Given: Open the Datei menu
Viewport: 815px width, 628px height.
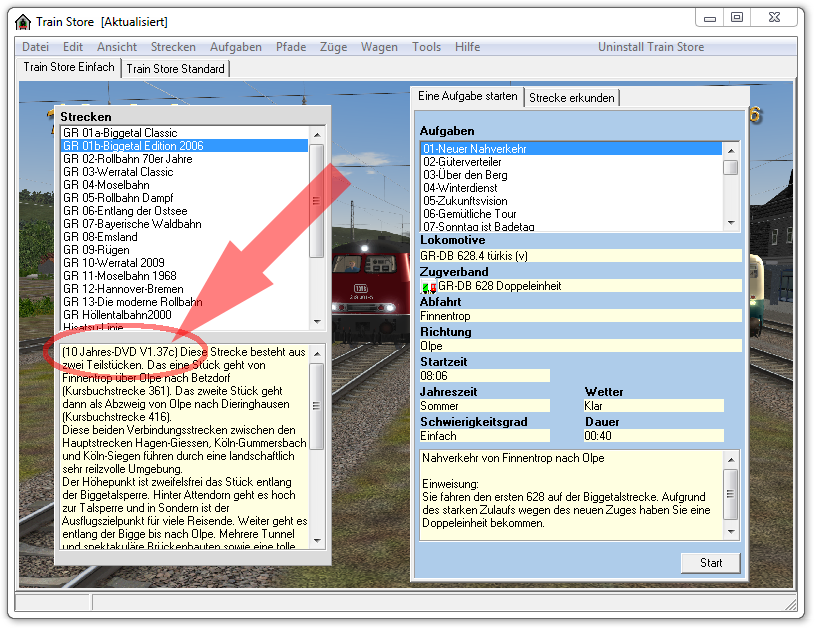Looking at the screenshot, I should point(35,47).
